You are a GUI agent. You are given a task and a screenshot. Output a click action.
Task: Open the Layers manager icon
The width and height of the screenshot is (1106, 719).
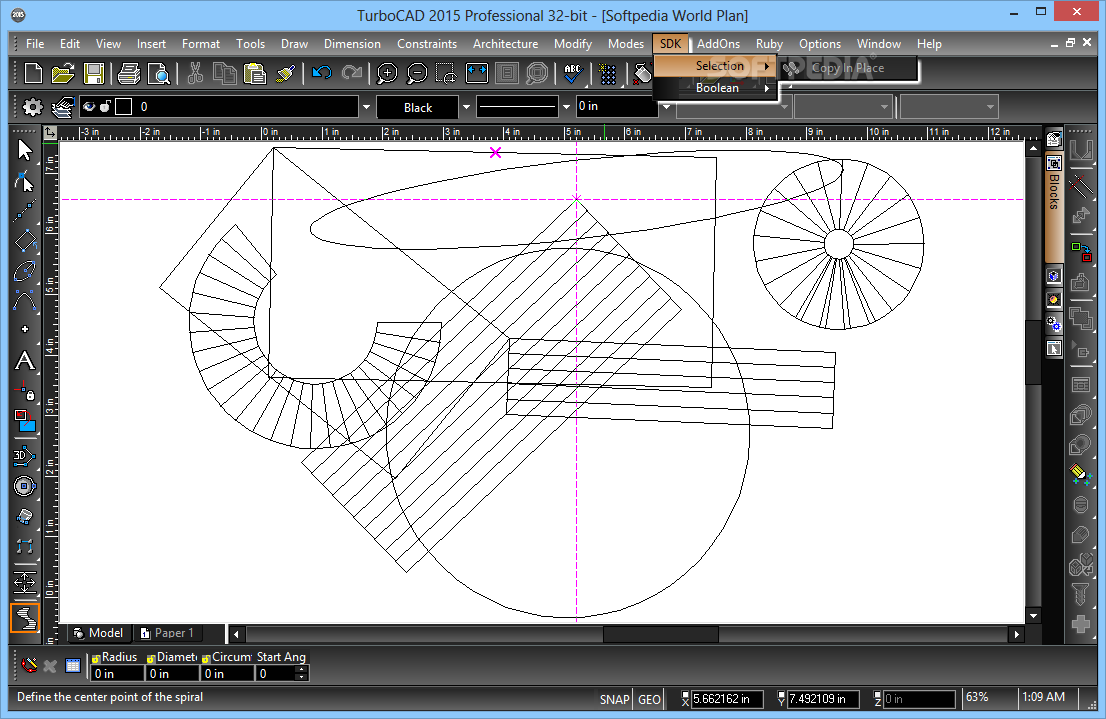point(63,107)
